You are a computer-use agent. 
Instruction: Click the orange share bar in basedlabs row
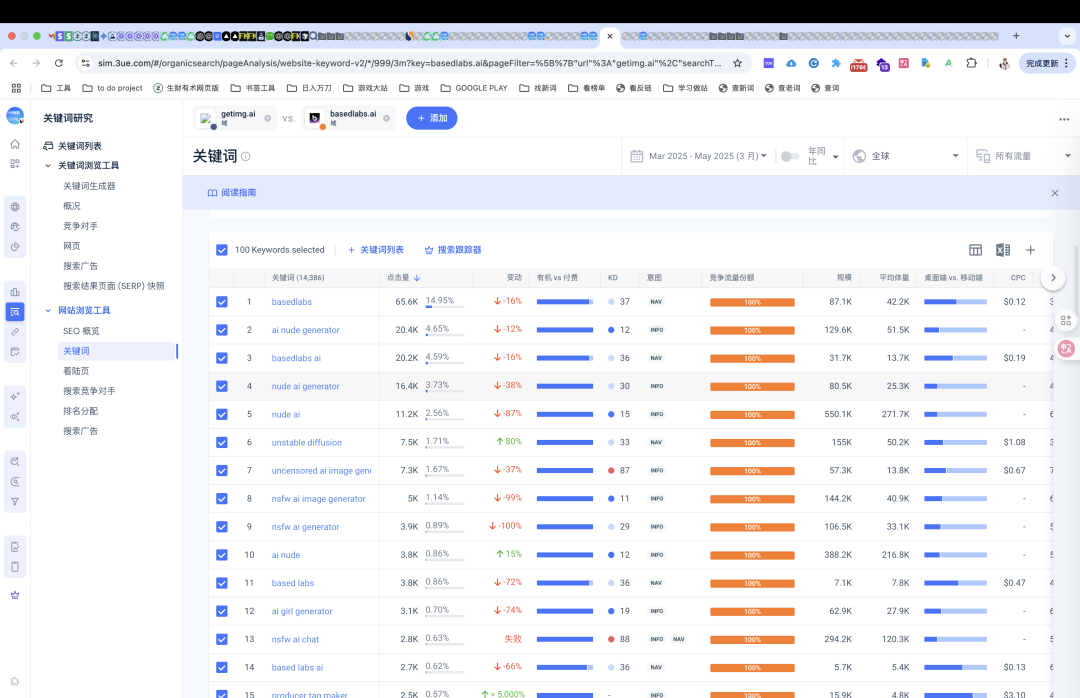752,302
